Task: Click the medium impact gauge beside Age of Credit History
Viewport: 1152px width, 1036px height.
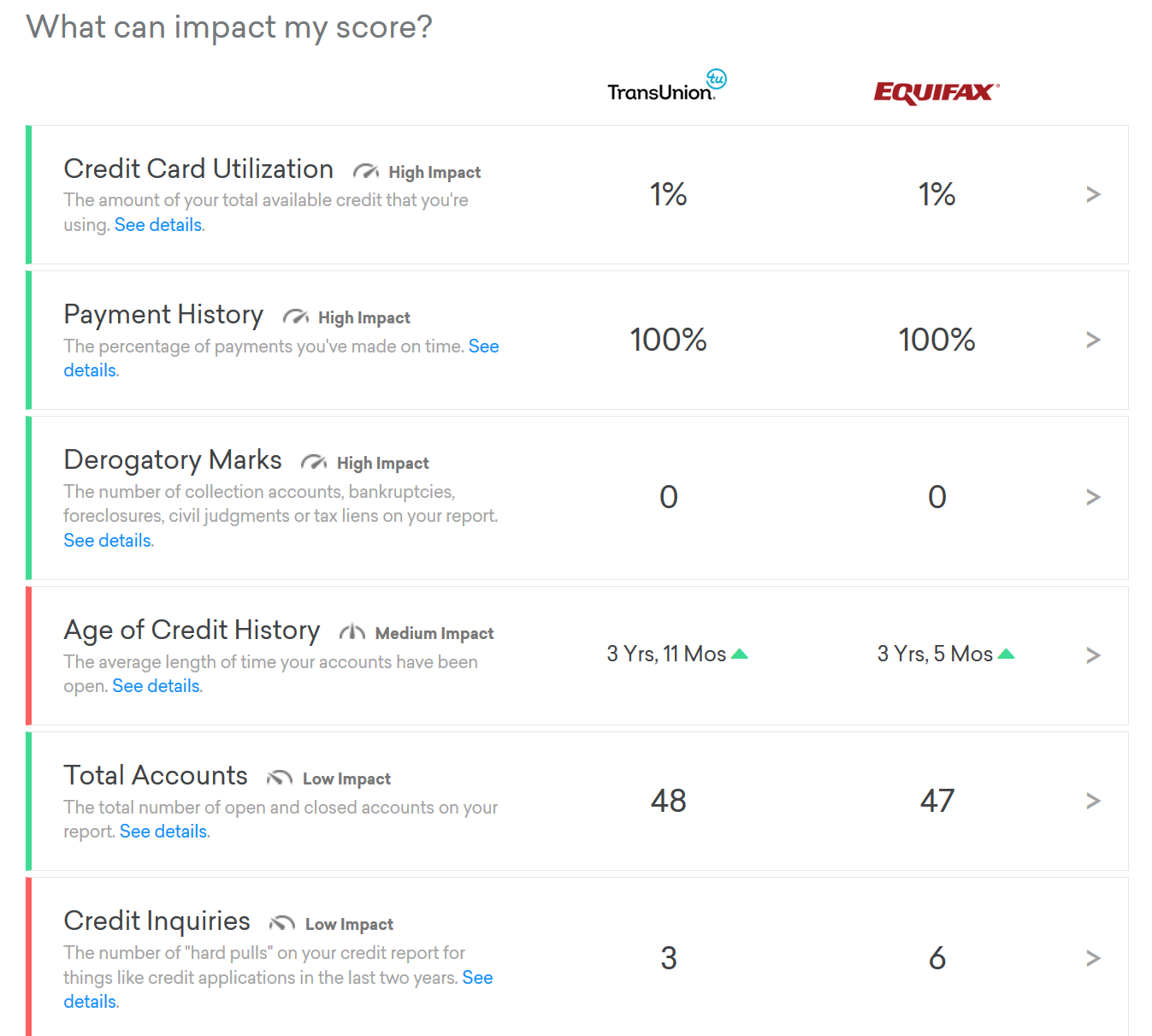Action: pyautogui.click(x=352, y=632)
